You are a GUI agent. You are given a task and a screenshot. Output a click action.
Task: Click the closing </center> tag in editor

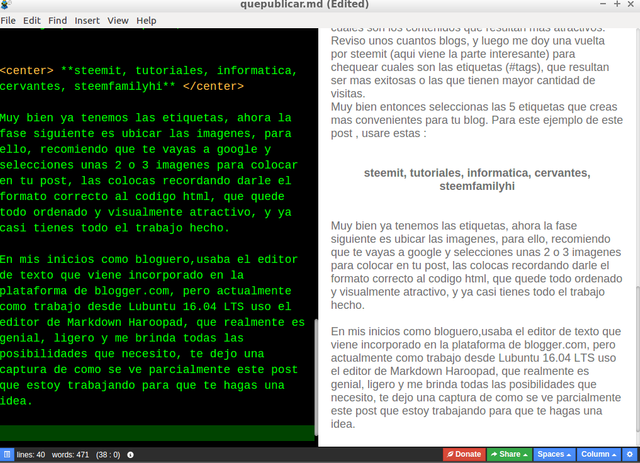point(213,87)
